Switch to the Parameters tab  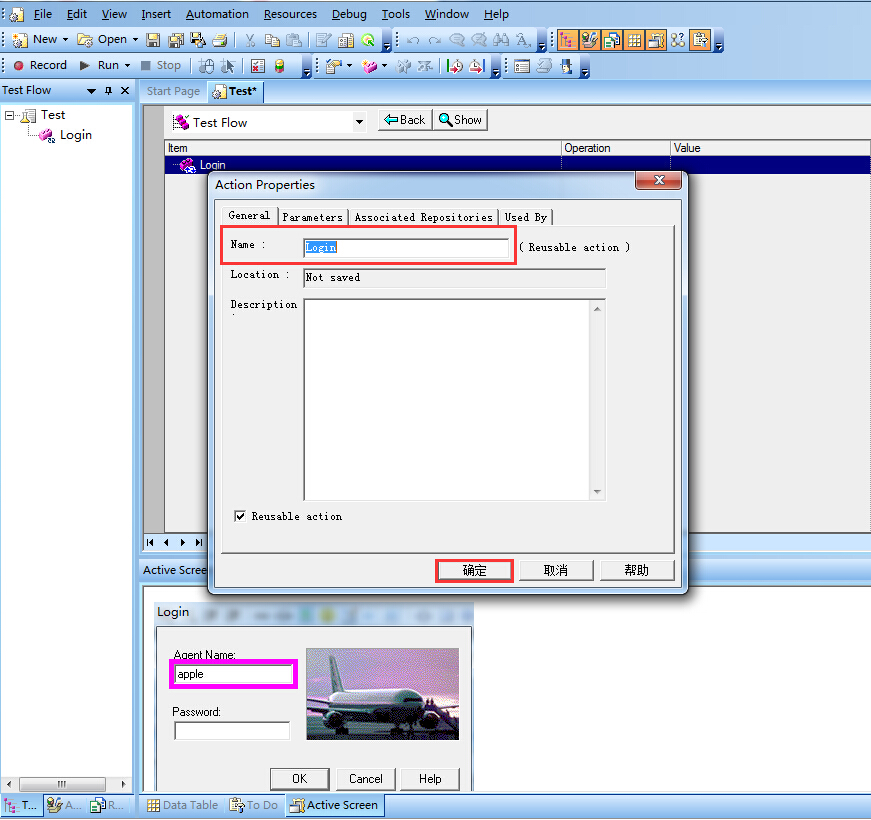coord(312,217)
